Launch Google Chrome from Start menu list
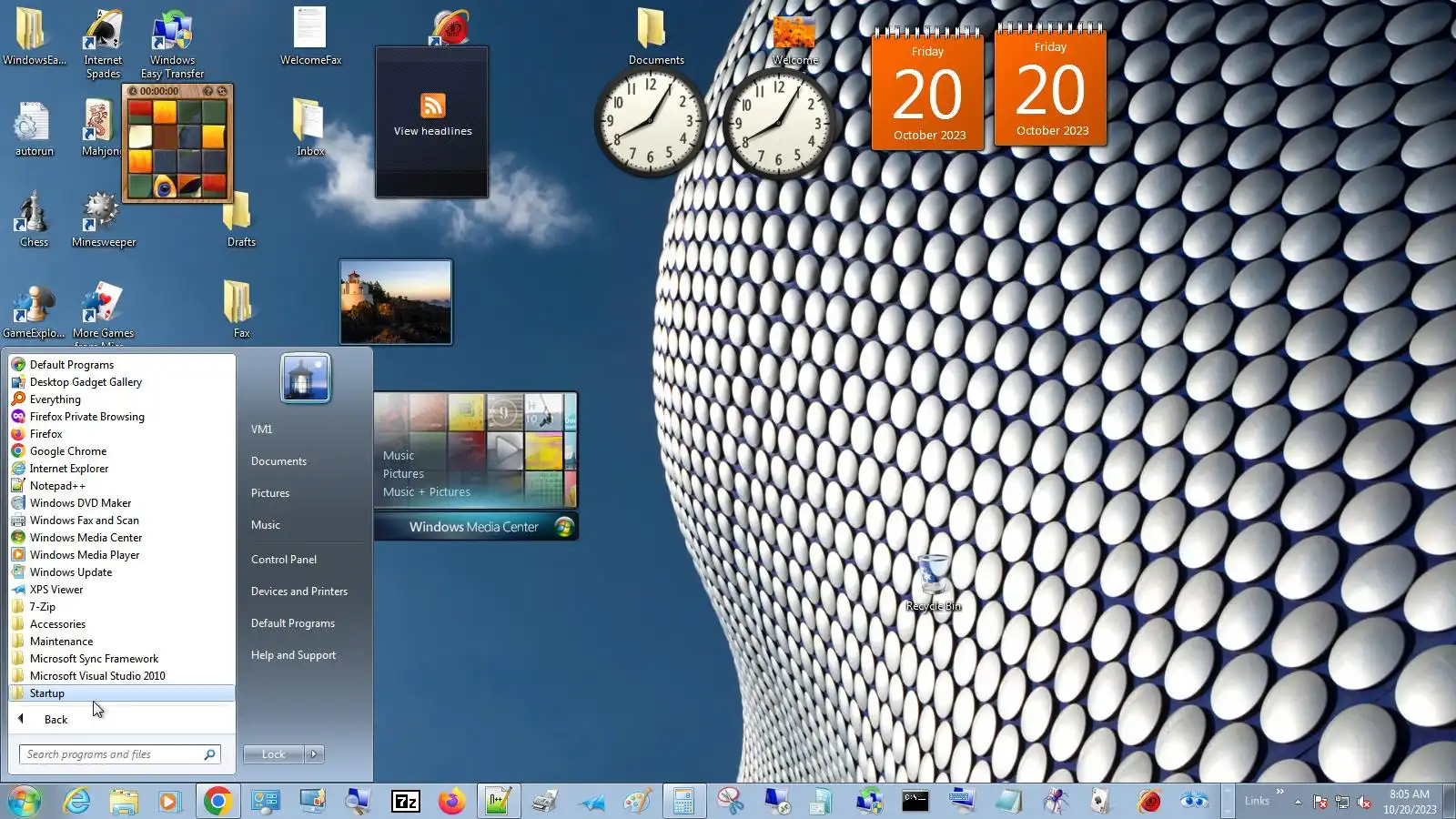Viewport: 1456px width, 819px height. [x=122, y=451]
